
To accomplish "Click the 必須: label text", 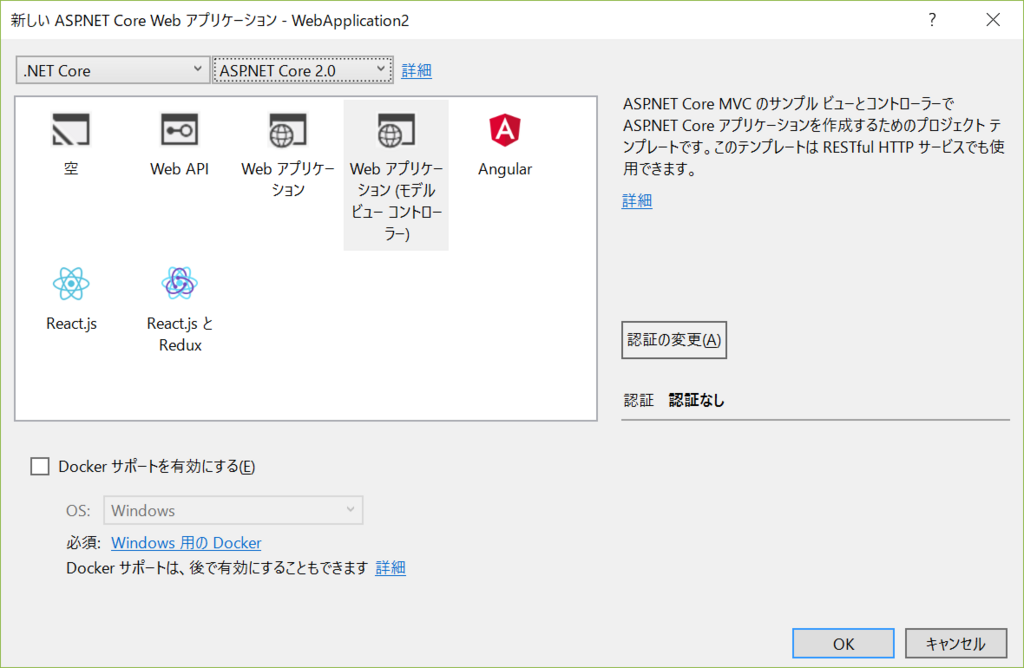I will click(x=83, y=543).
